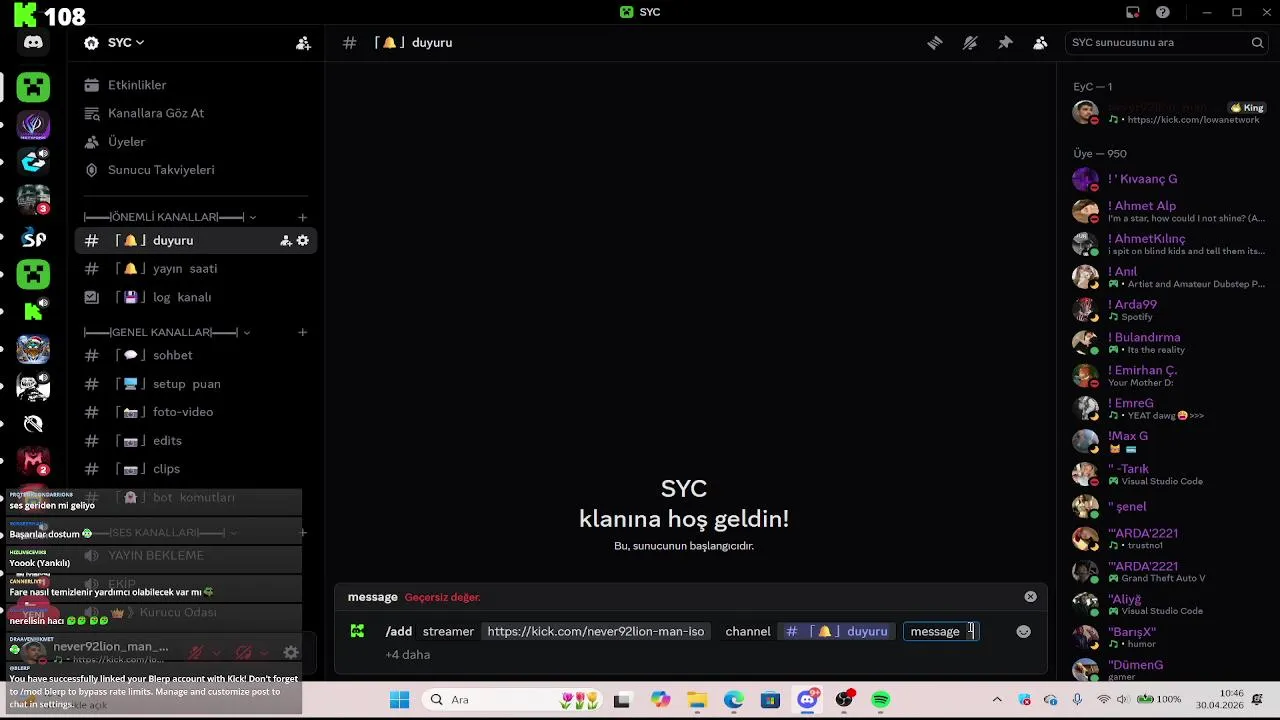Screen dimensions: 1280x720
Task: Collapse GENEL KANALLAR category
Action: click(167, 332)
